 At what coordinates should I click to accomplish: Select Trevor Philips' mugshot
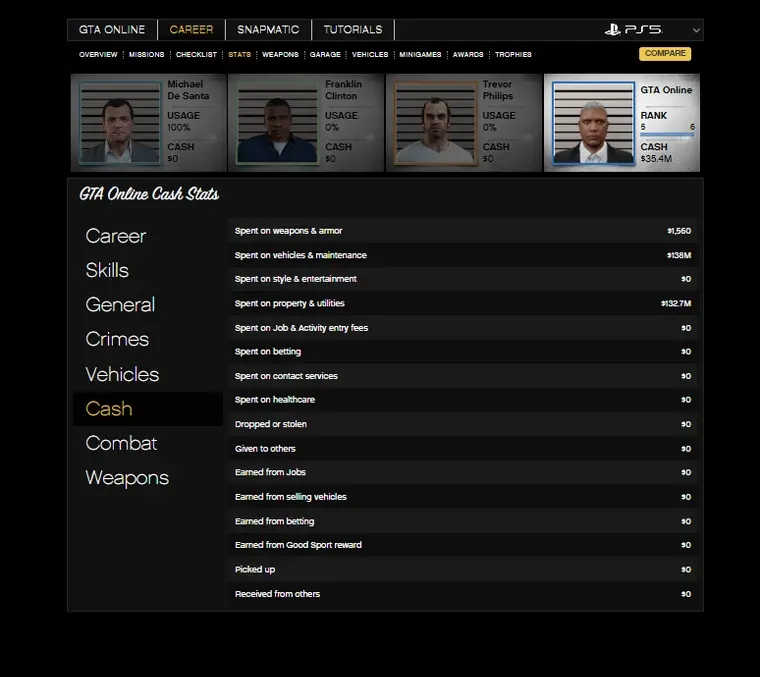tap(435, 123)
